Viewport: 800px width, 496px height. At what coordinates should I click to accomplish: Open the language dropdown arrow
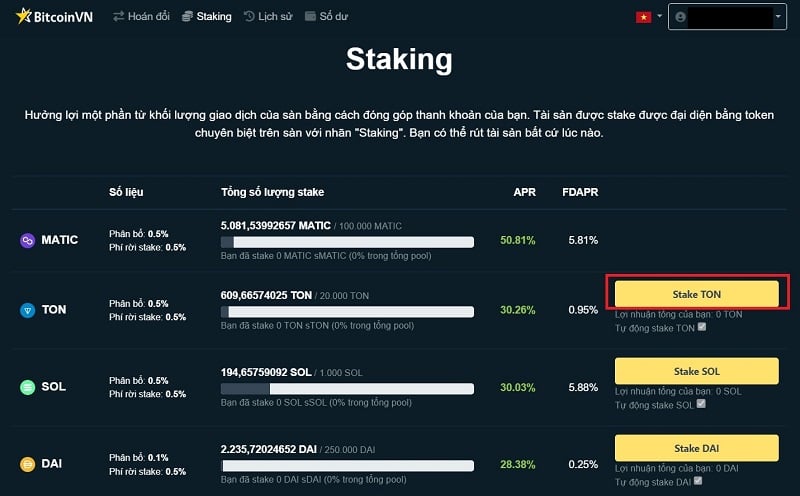point(659,17)
